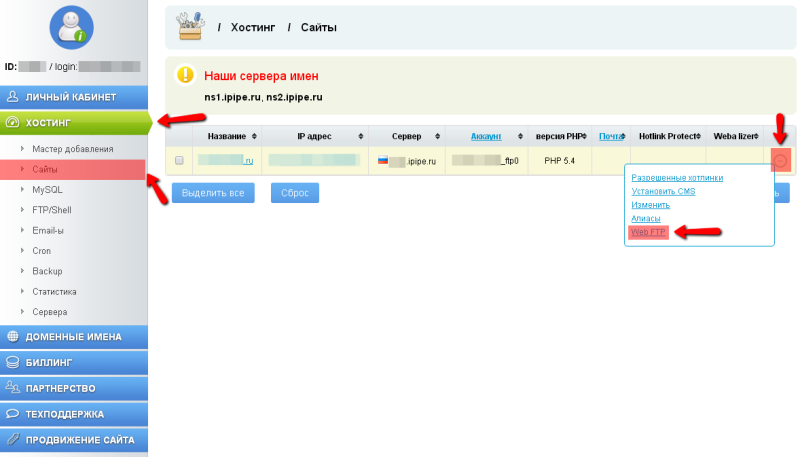Open the red actions icon in site row
Viewport: 800px width, 457px height.
pos(781,160)
